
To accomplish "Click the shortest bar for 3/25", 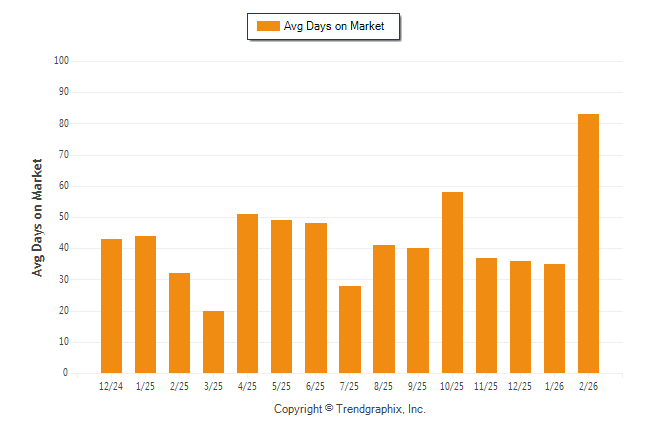I will tap(213, 341).
